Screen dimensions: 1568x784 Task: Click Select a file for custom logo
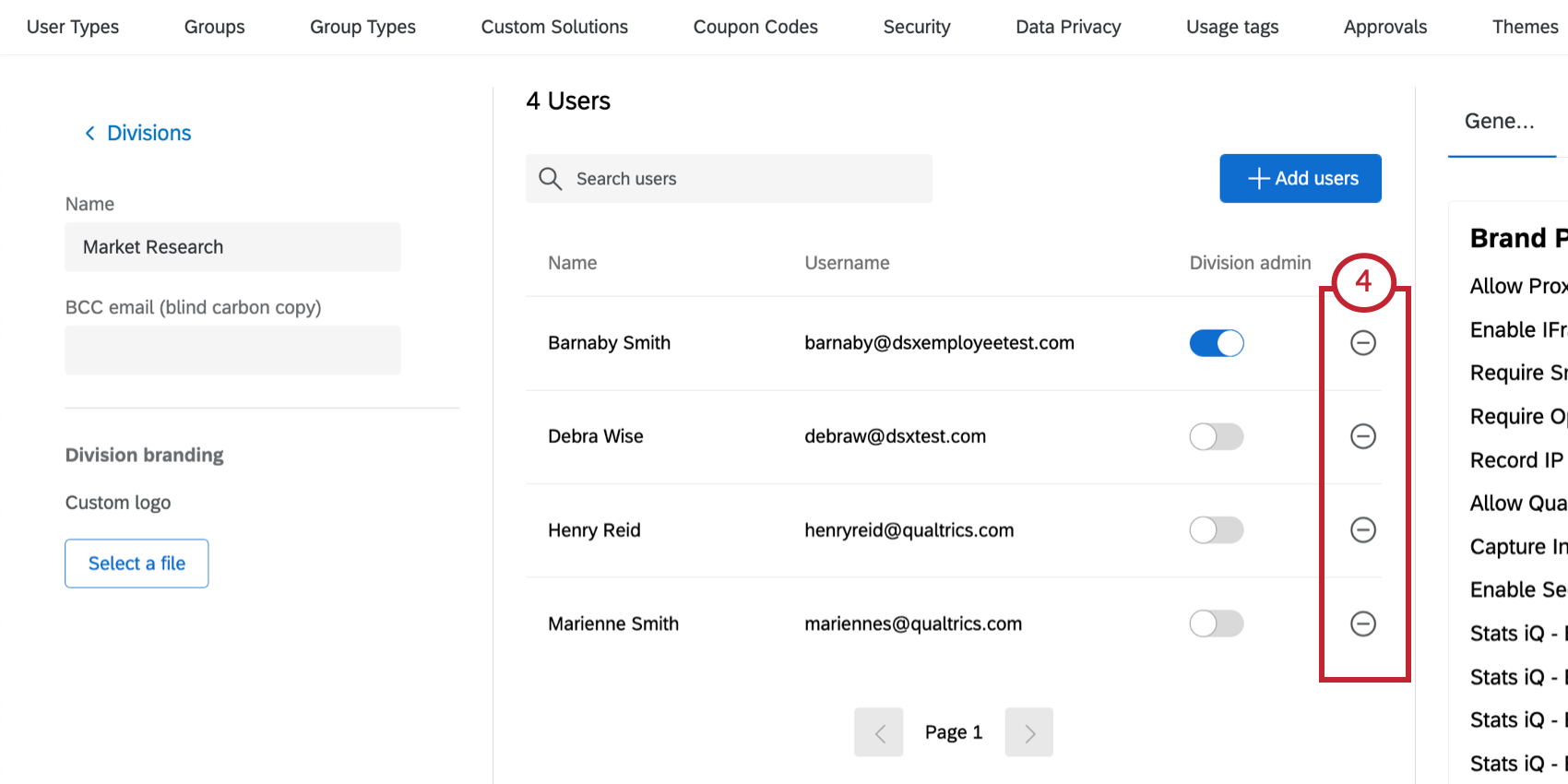tap(137, 564)
